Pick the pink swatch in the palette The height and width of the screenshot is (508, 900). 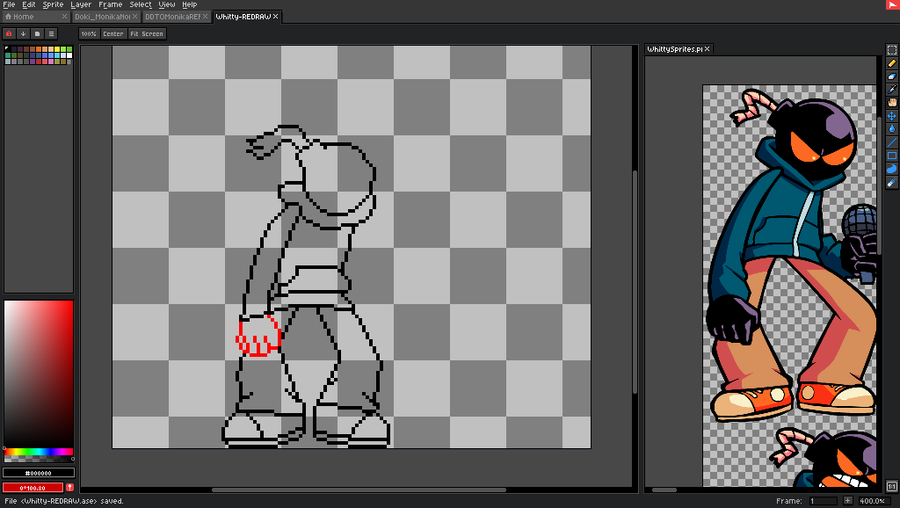[51, 61]
